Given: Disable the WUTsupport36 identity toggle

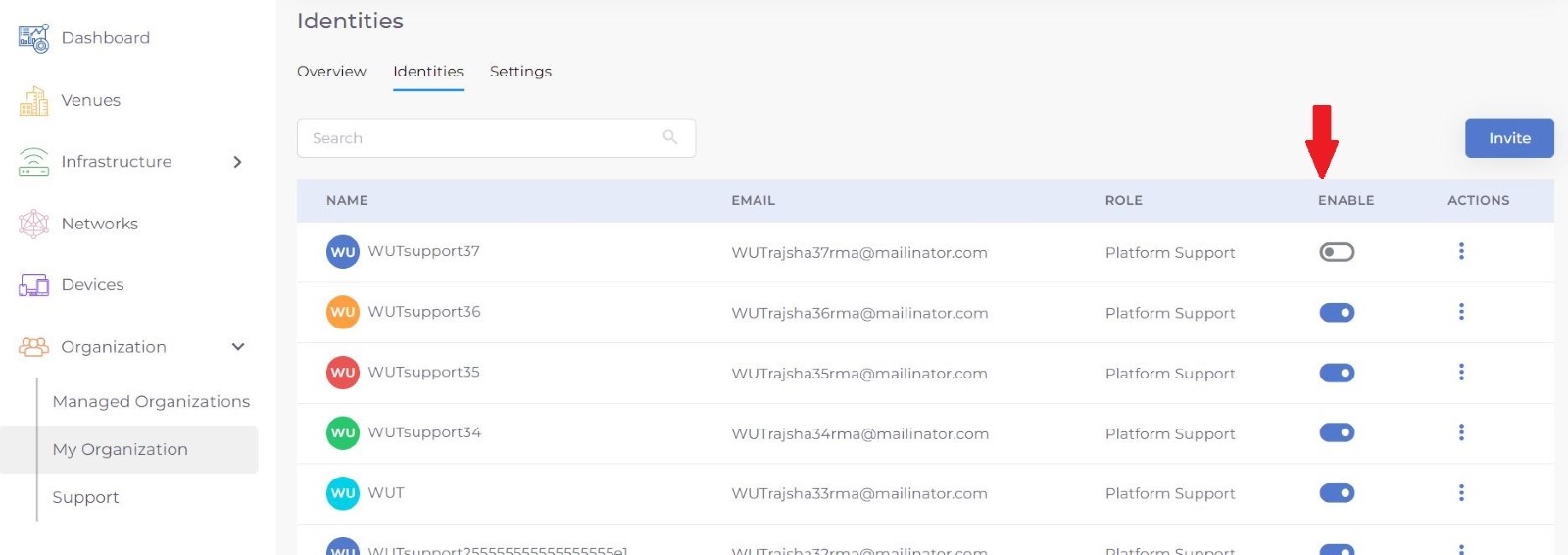Looking at the screenshot, I should click(x=1337, y=313).
